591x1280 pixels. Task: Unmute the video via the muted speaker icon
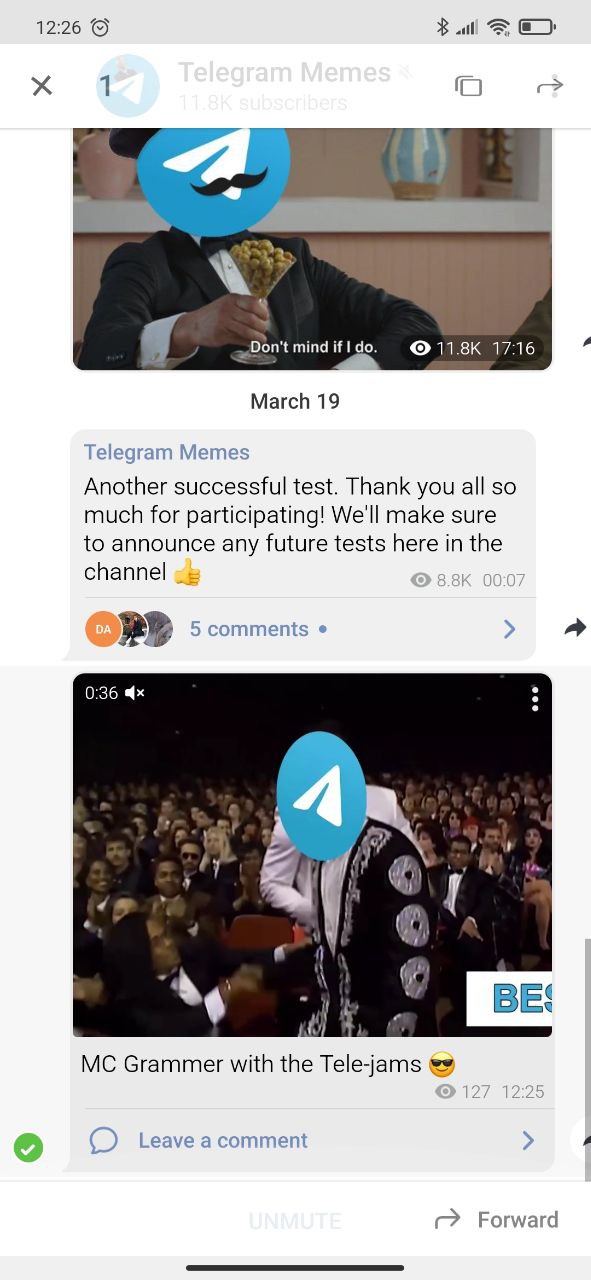[x=134, y=692]
